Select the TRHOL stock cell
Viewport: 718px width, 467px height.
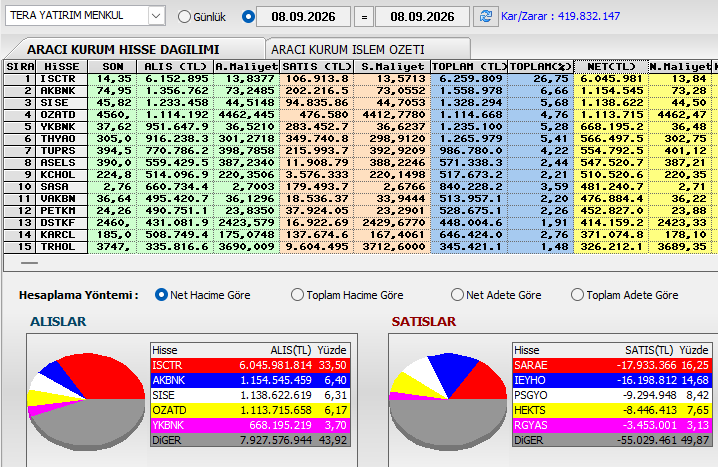[62, 247]
